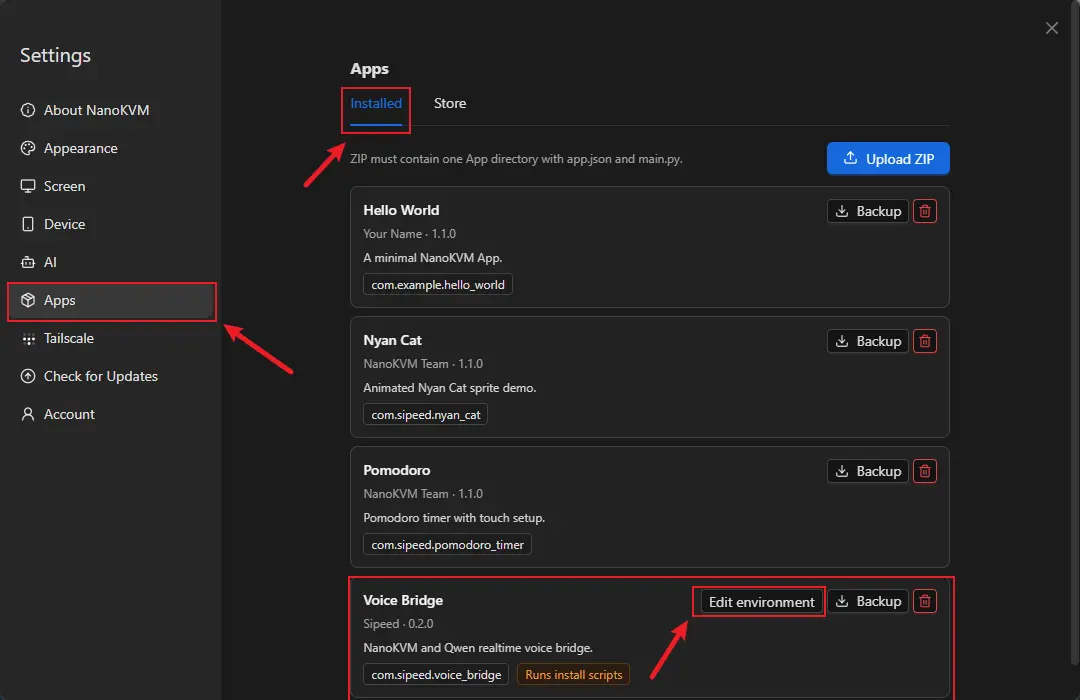
Task: Click the Hello World app title
Action: 401,210
